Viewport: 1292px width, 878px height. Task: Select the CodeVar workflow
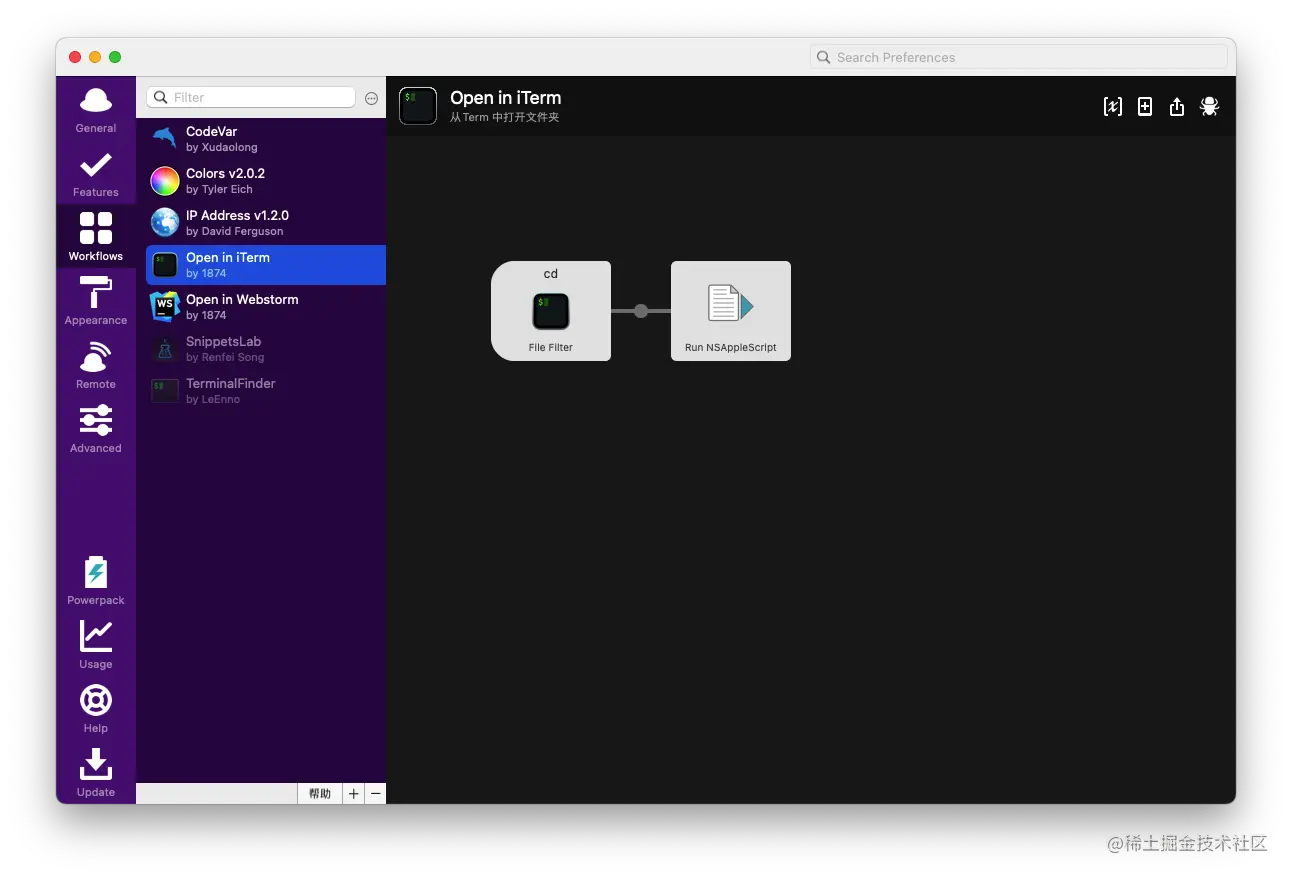pos(266,139)
